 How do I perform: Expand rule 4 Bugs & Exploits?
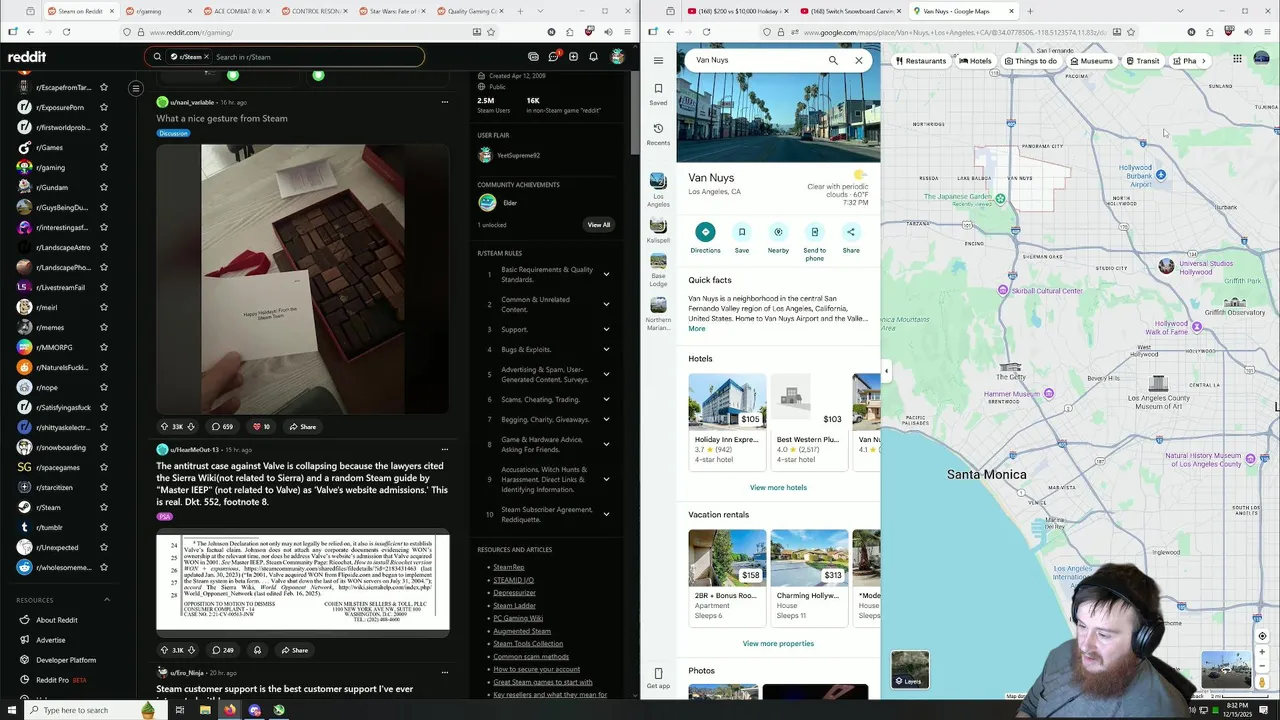coord(606,349)
